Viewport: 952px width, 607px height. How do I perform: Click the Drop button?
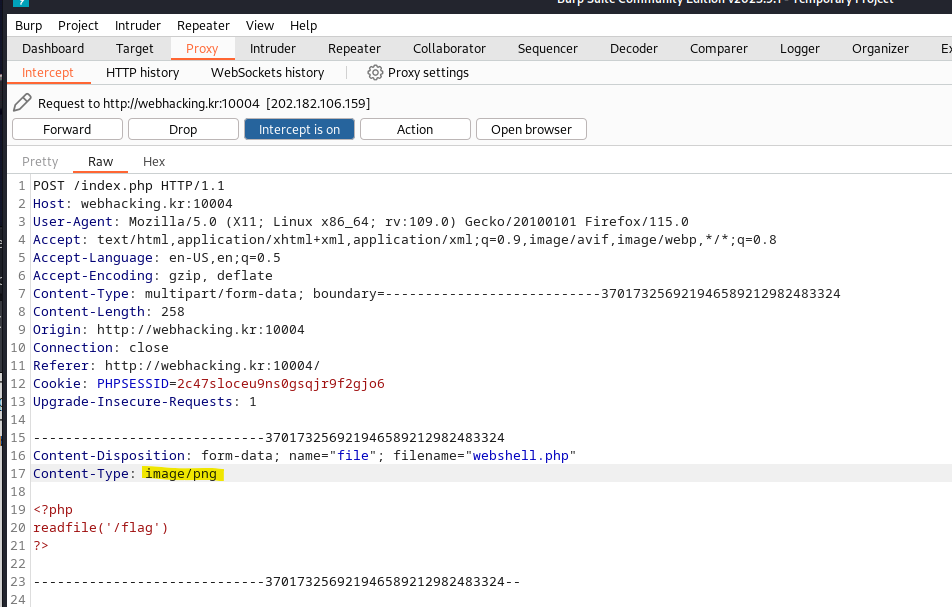[183, 129]
